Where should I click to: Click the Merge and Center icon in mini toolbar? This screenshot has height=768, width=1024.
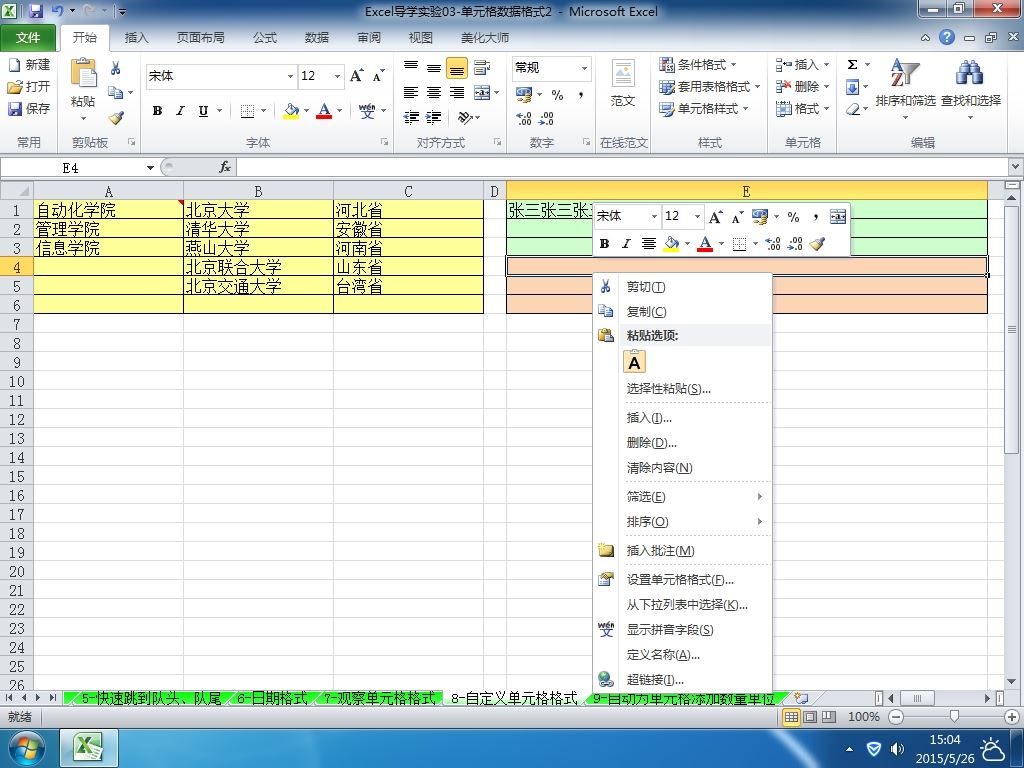click(x=838, y=217)
